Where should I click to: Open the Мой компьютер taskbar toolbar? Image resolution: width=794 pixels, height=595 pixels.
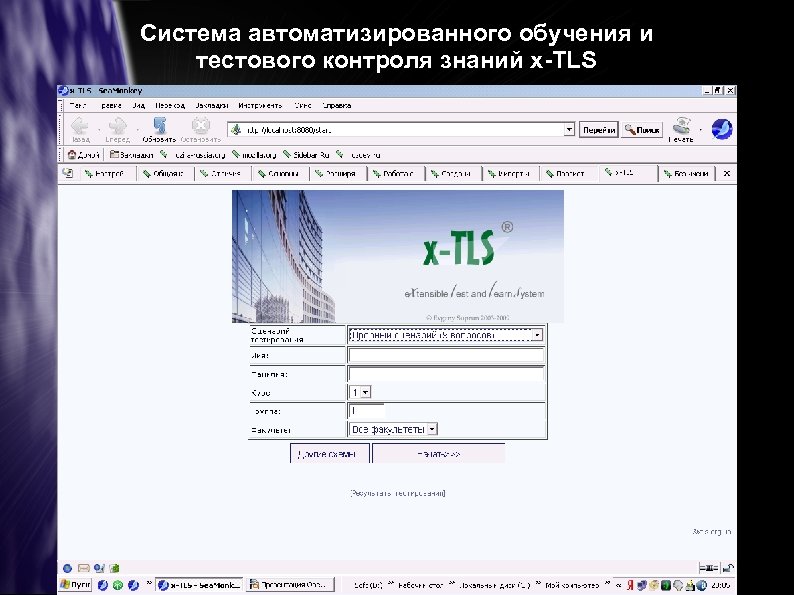click(572, 585)
